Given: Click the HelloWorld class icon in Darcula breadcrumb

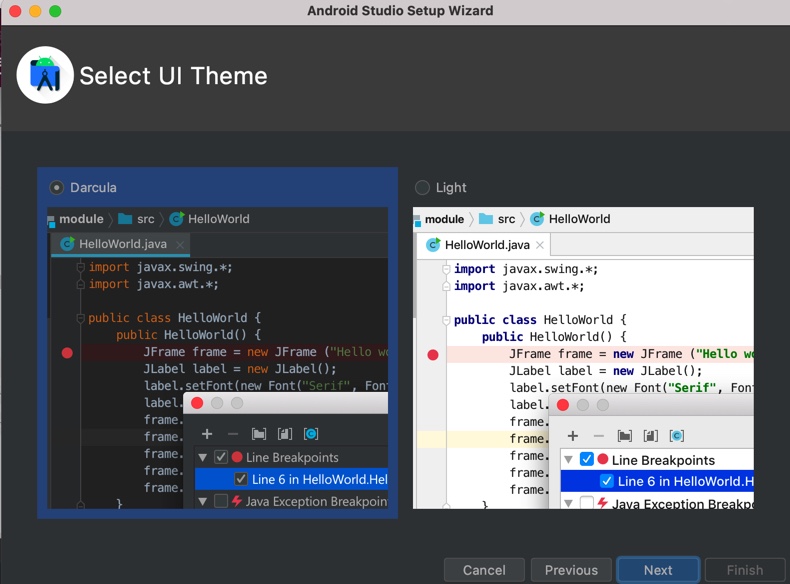Looking at the screenshot, I should (x=176, y=219).
